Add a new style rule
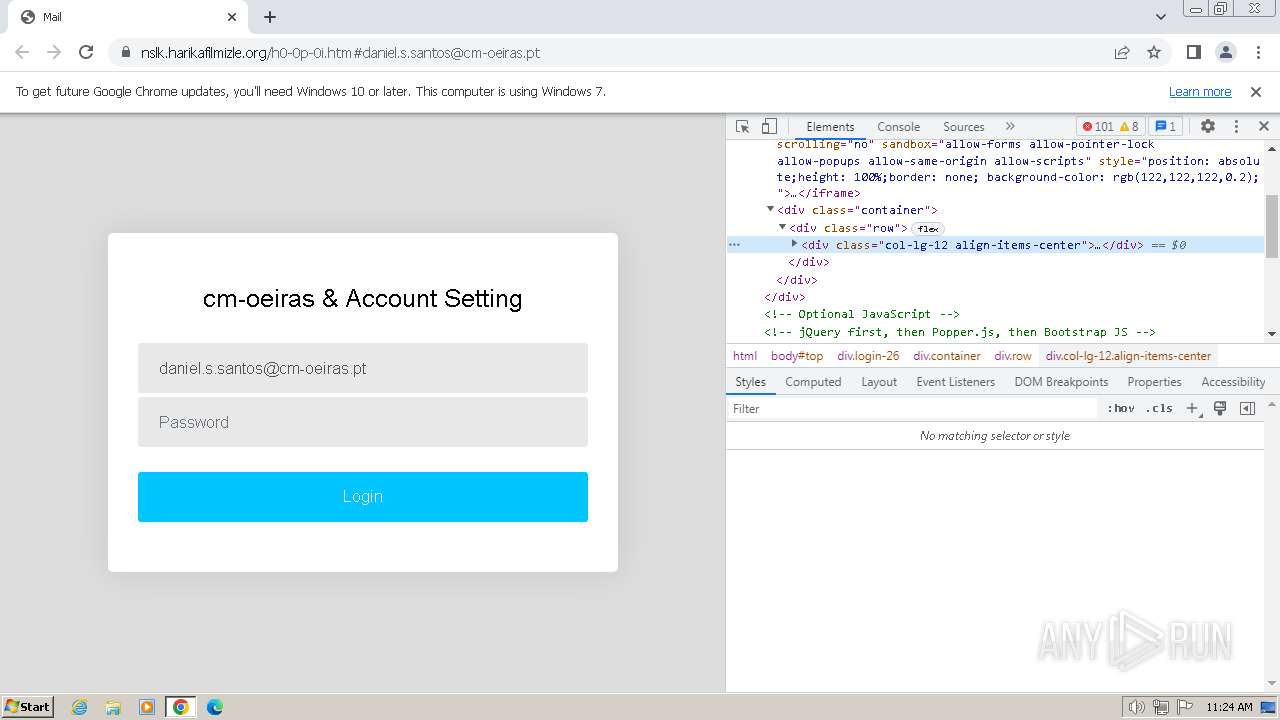This screenshot has height=720, width=1280. [x=1192, y=409]
